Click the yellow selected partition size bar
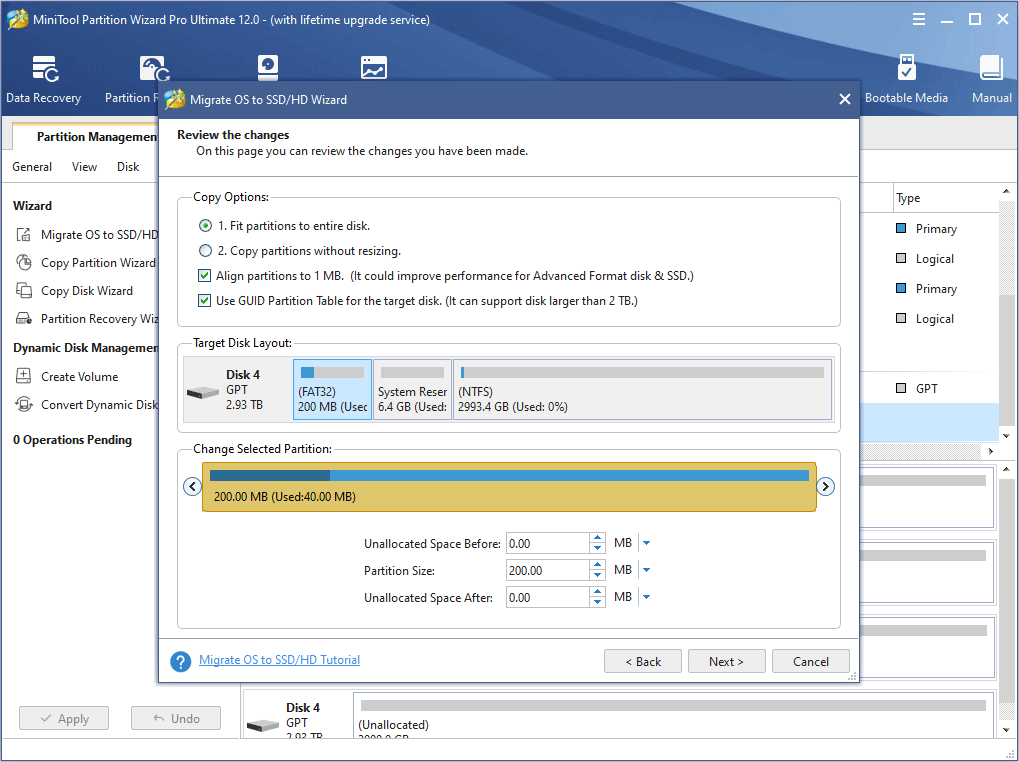This screenshot has width=1019, height=762. [x=509, y=487]
